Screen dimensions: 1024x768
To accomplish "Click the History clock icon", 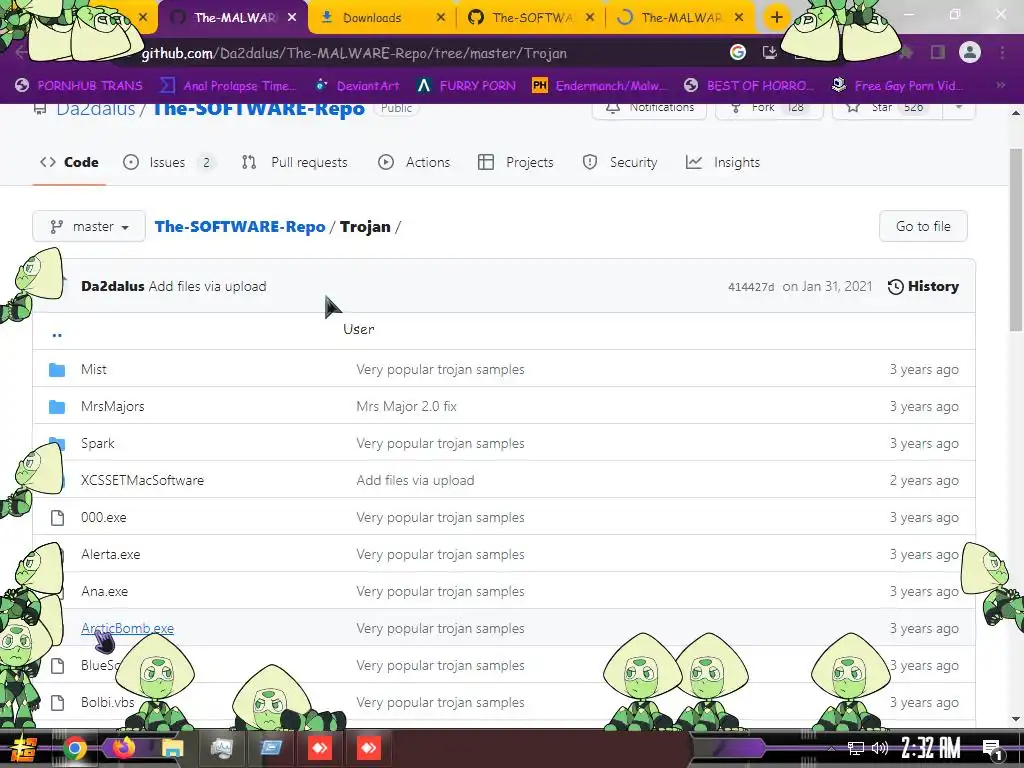I will (x=895, y=287).
